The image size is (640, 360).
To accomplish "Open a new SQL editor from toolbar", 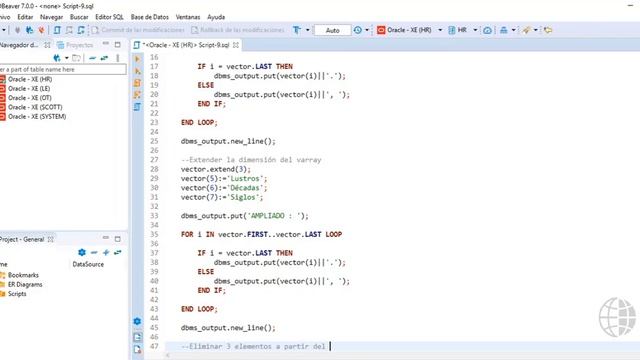I will [x=57, y=30].
